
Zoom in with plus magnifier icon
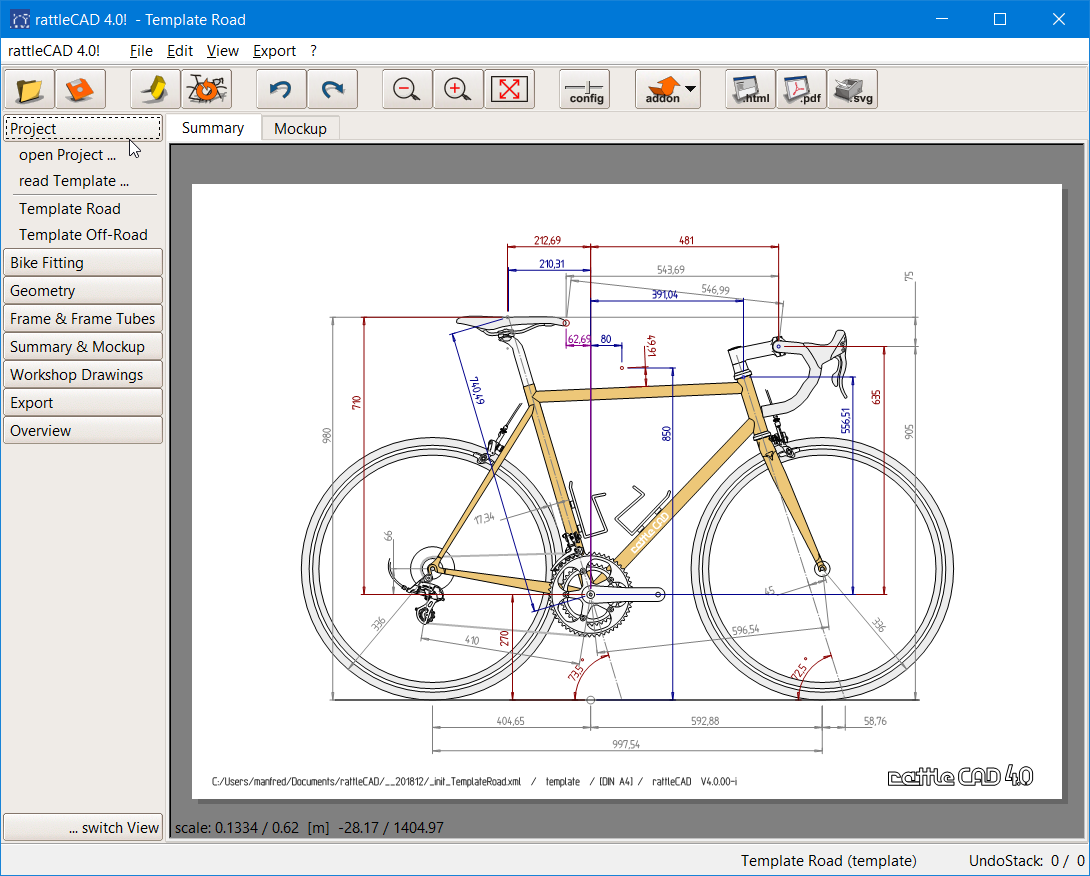coord(458,89)
